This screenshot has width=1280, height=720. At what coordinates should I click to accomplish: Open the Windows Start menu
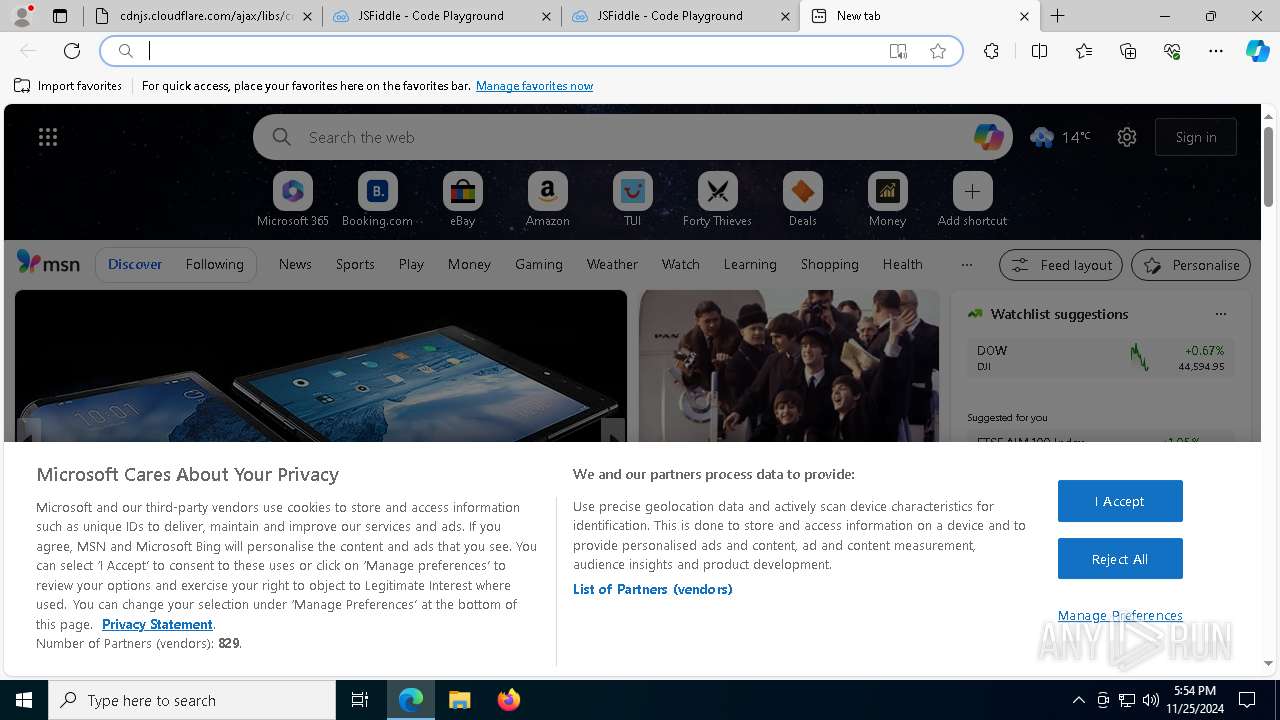pyautogui.click(x=24, y=700)
